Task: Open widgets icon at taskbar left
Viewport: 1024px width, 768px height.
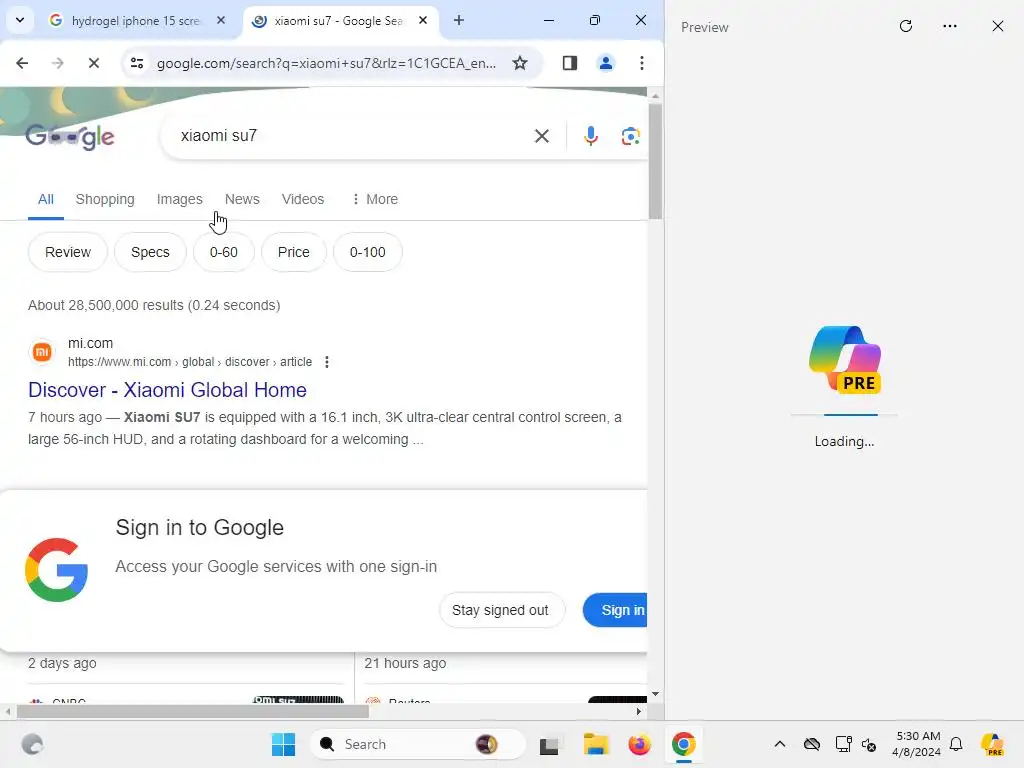Action: coord(32,744)
